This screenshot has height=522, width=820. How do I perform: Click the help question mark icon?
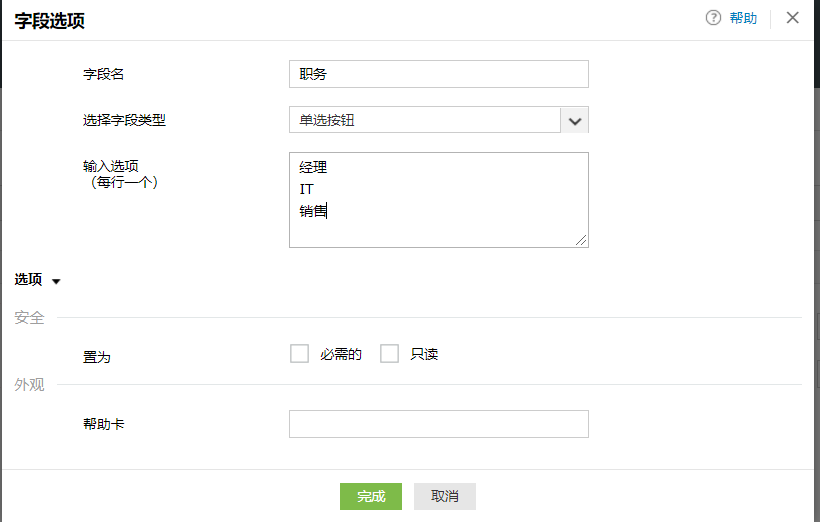(x=713, y=18)
